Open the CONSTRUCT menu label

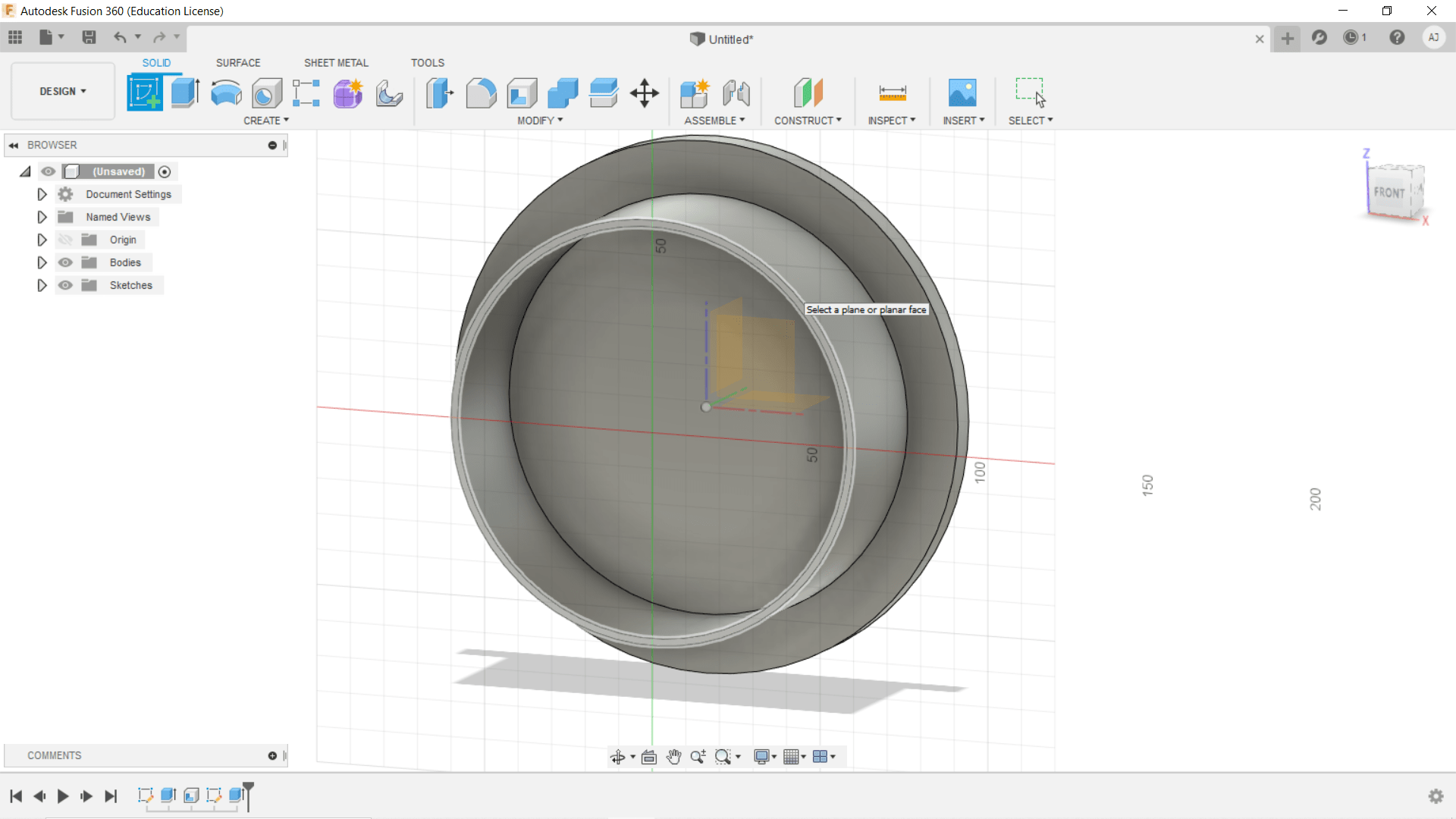808,121
